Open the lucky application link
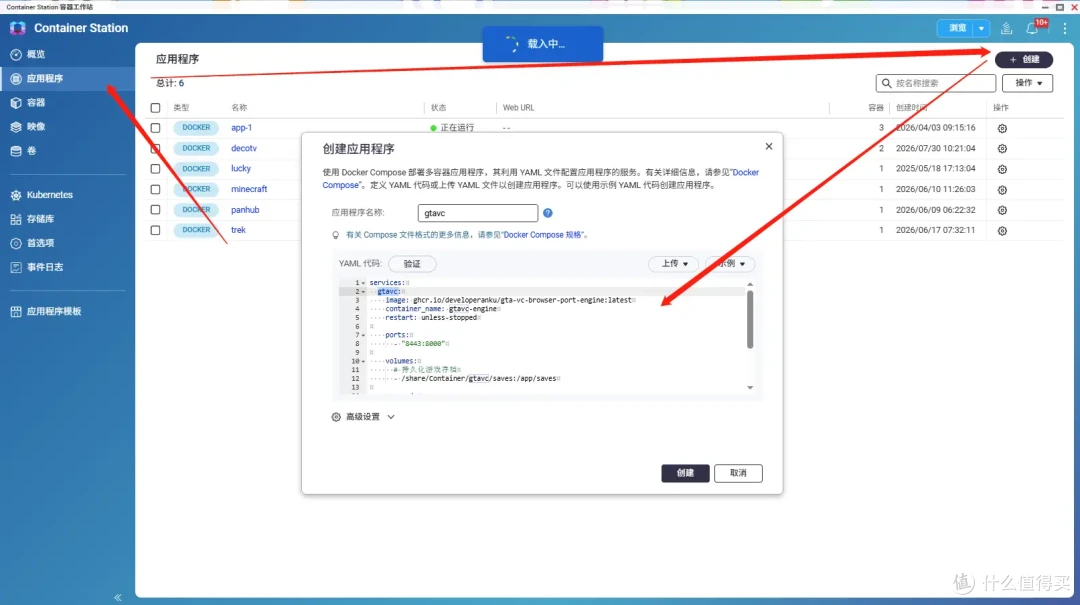 (240, 169)
